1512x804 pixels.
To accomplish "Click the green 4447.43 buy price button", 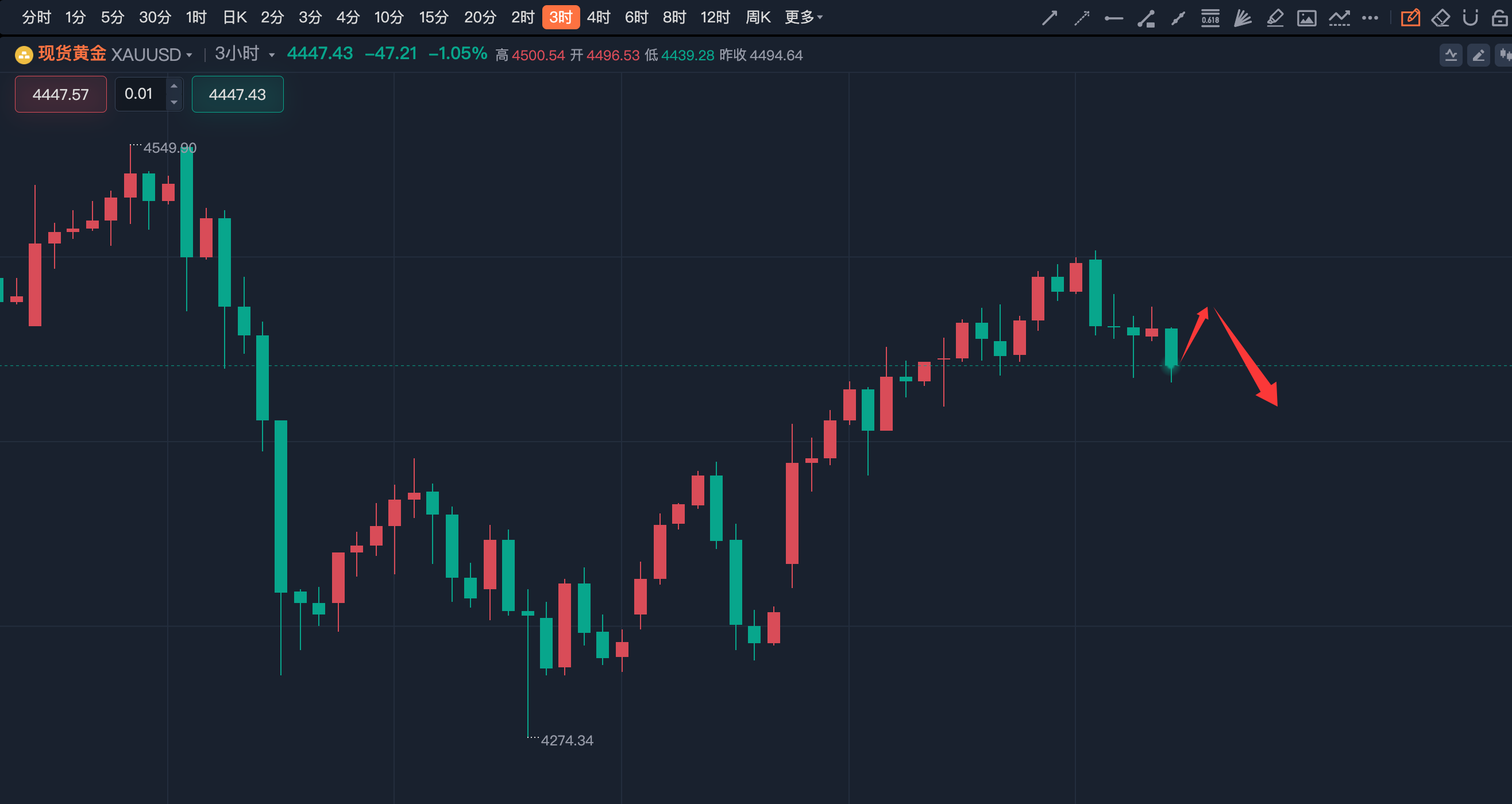I will click(x=237, y=94).
